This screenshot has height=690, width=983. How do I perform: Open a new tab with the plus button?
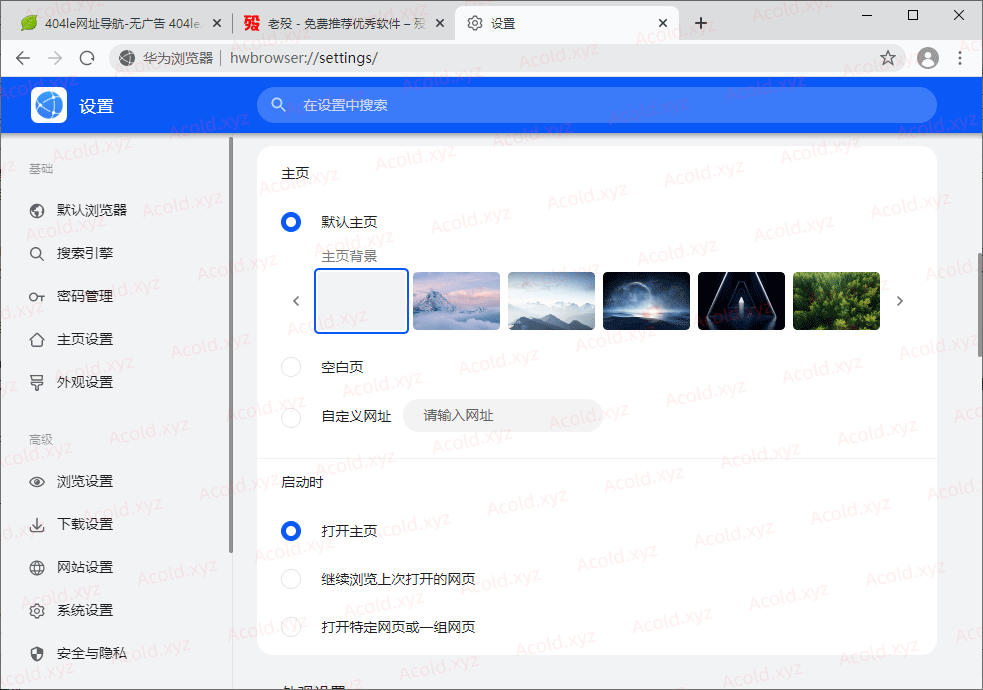(x=701, y=23)
